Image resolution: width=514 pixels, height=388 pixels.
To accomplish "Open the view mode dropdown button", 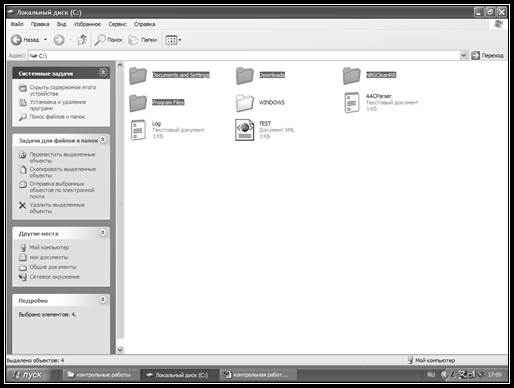I will [x=173, y=40].
